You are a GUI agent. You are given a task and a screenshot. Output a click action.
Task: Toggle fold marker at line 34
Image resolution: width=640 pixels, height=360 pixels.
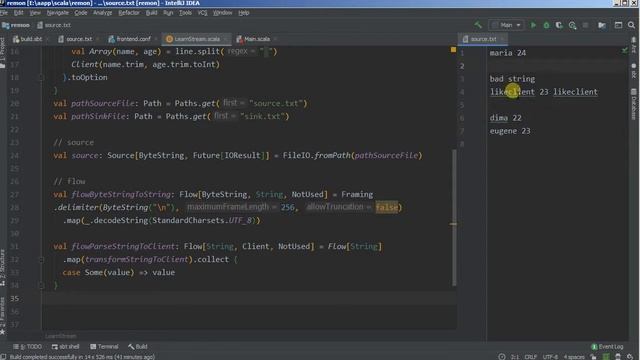pos(41,285)
